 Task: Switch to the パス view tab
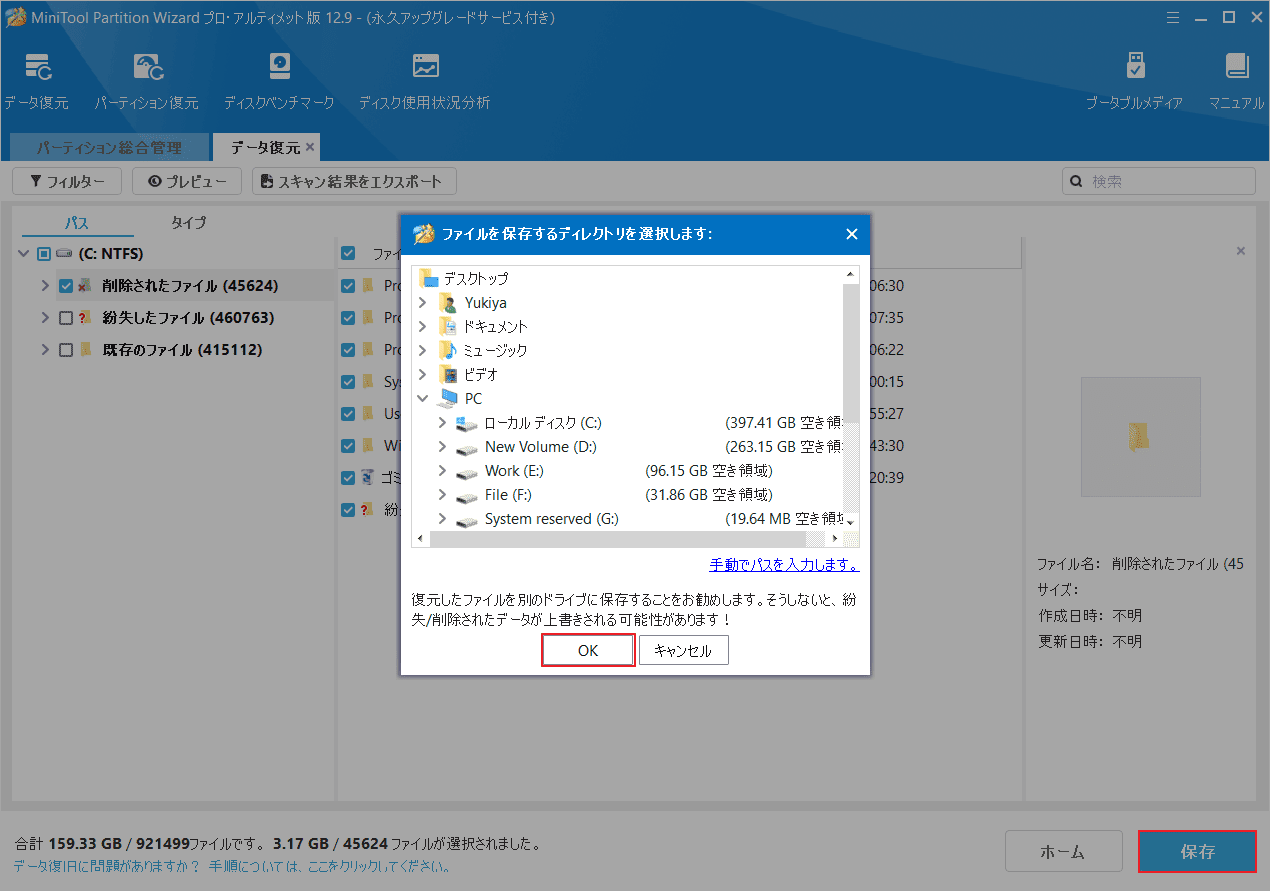(x=78, y=223)
